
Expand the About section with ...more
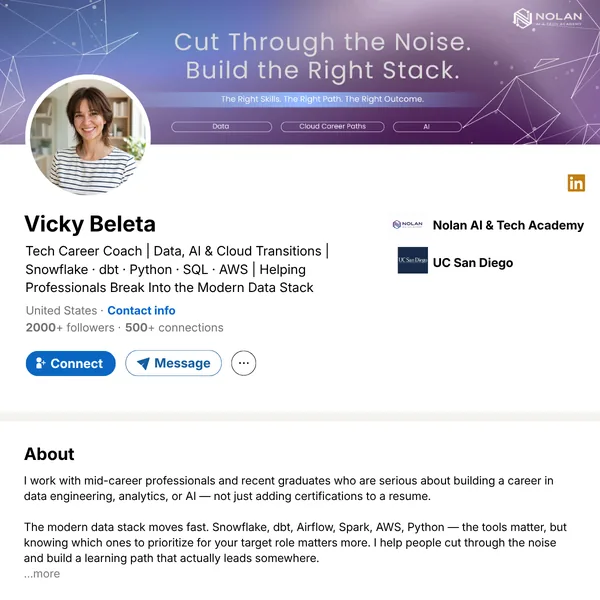click(x=42, y=574)
